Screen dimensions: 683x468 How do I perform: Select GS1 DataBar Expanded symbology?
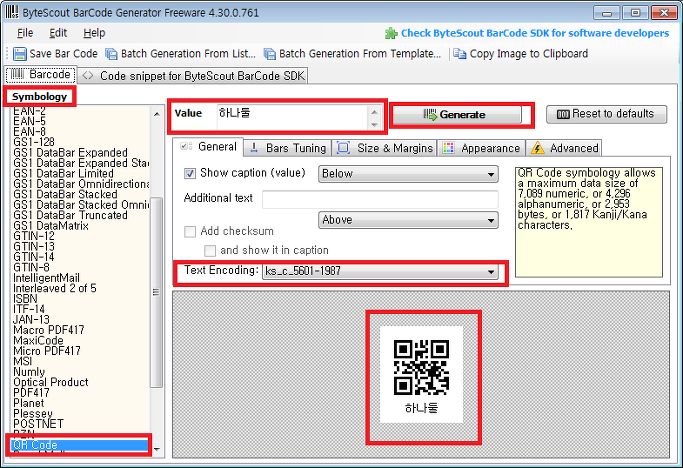click(x=70, y=153)
